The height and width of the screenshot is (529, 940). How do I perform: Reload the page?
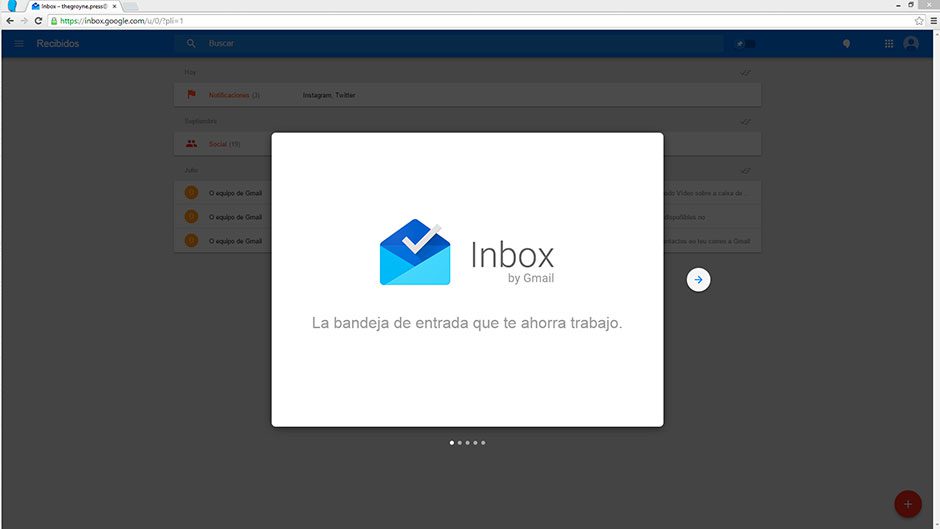click(38, 20)
